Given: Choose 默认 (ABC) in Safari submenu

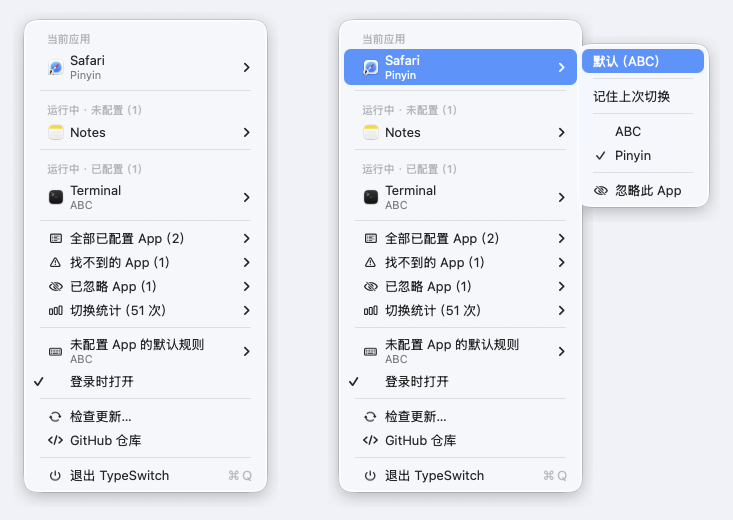Looking at the screenshot, I should [x=643, y=61].
